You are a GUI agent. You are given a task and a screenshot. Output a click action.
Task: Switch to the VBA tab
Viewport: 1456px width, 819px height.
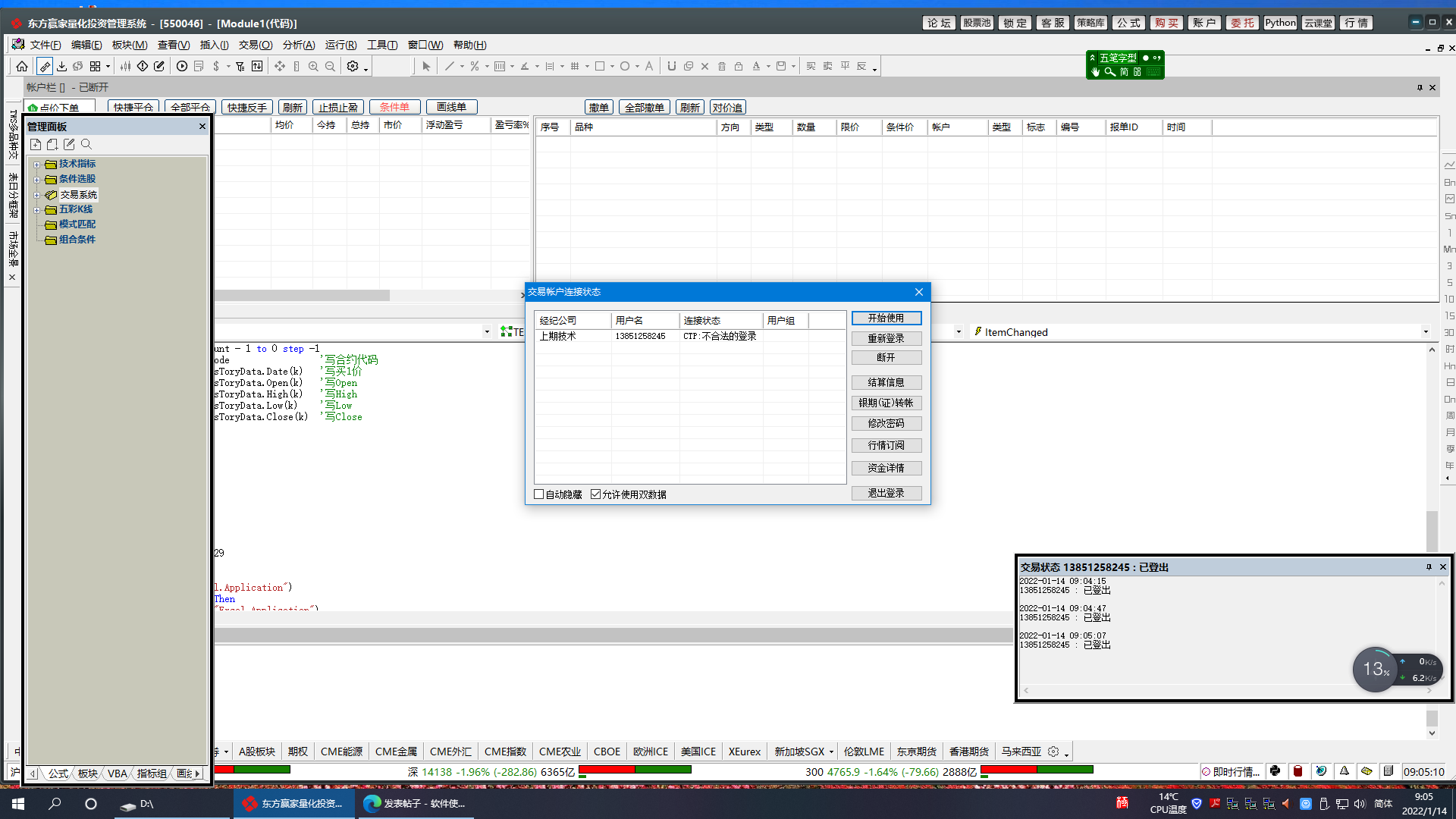[x=118, y=773]
